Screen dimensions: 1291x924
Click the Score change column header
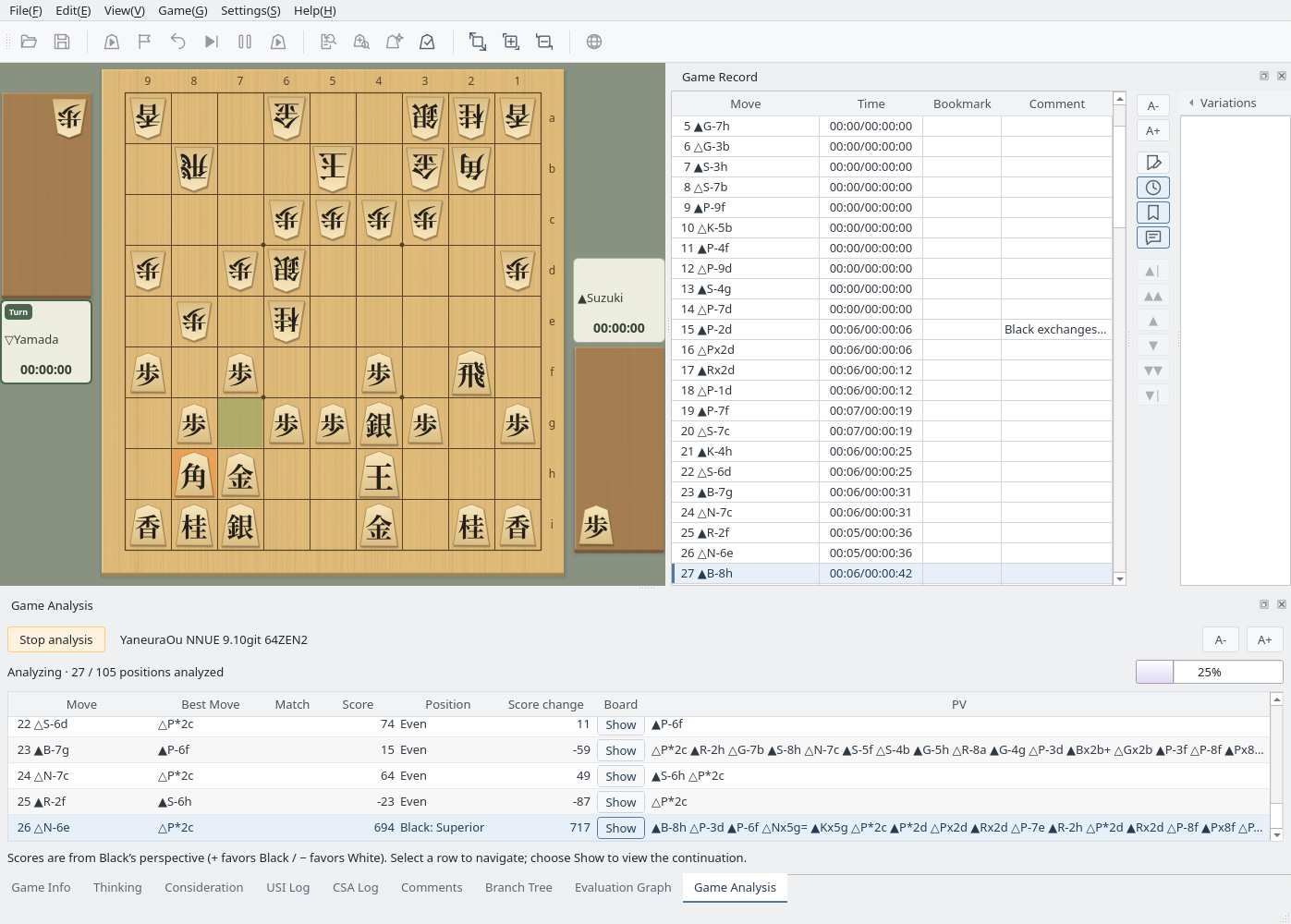point(545,704)
